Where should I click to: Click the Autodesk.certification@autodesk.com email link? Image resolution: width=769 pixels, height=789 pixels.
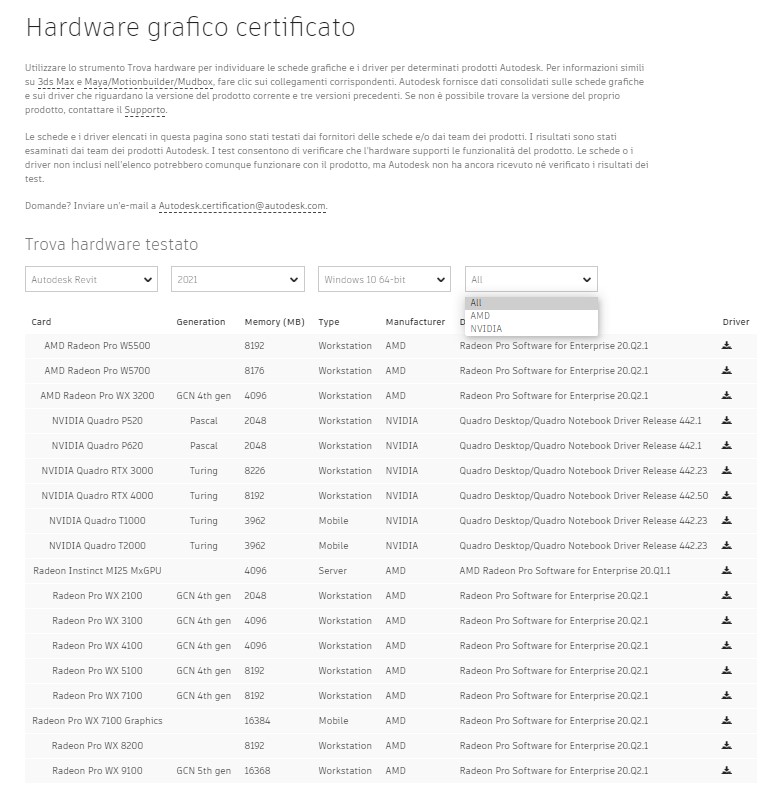[242, 206]
